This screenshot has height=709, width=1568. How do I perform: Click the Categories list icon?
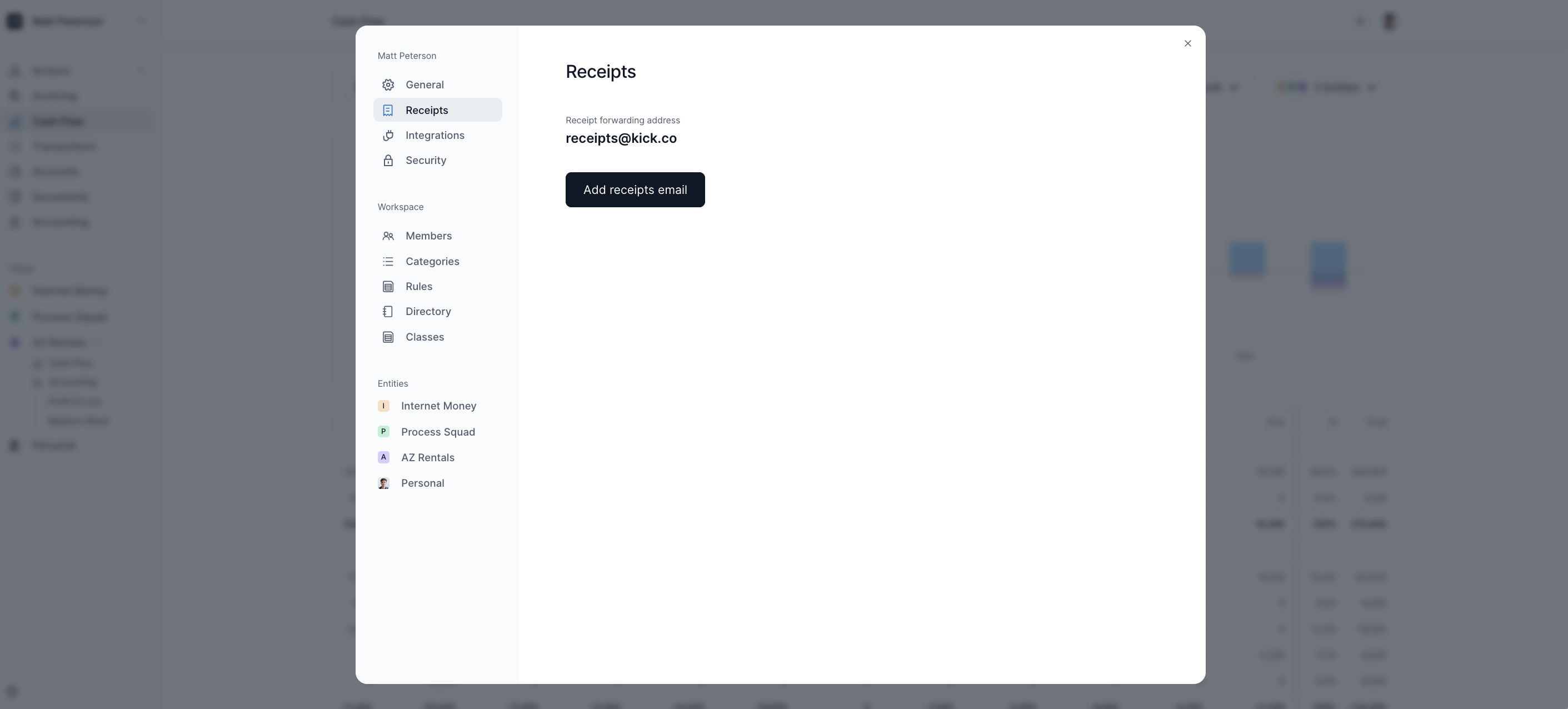389,261
